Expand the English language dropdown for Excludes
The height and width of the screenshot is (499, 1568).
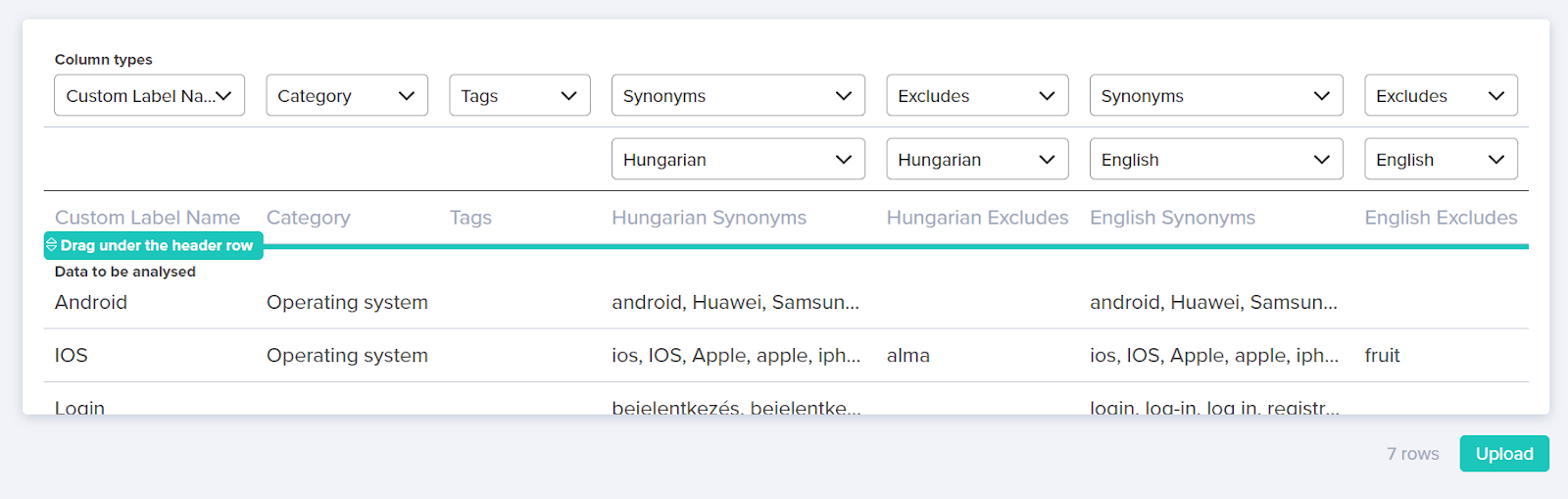tap(1441, 160)
